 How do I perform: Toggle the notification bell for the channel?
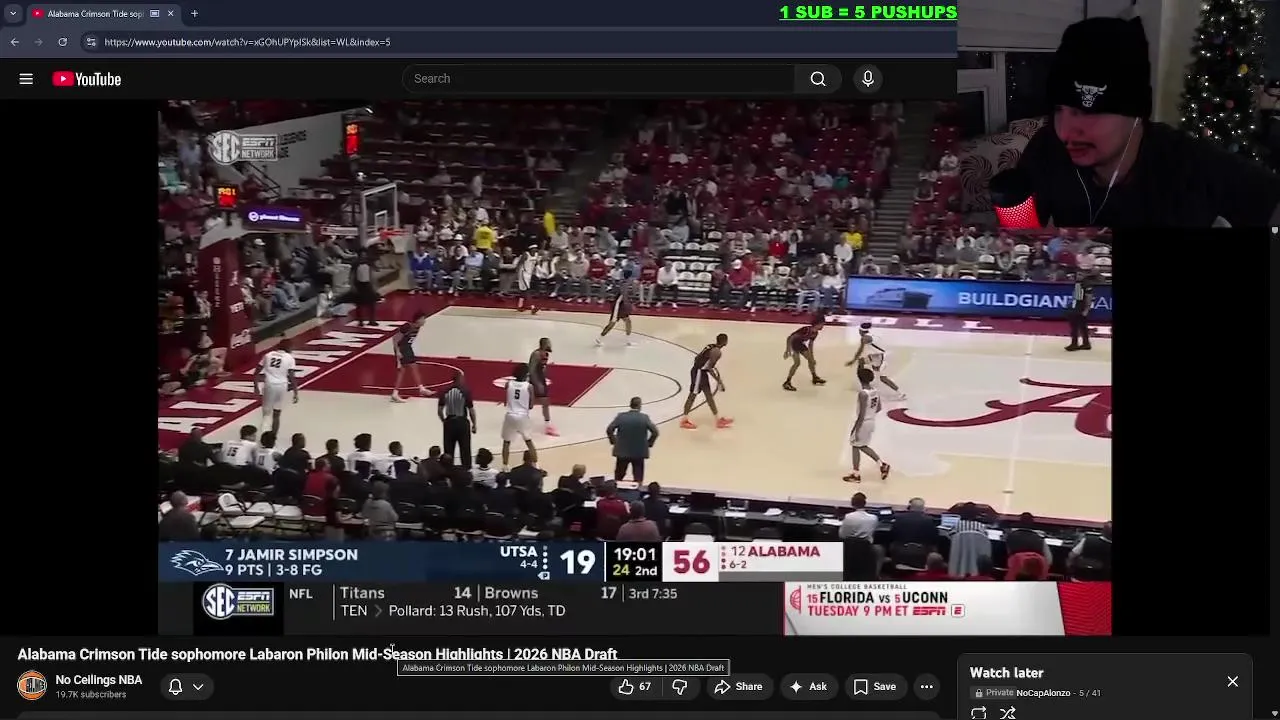[175, 686]
